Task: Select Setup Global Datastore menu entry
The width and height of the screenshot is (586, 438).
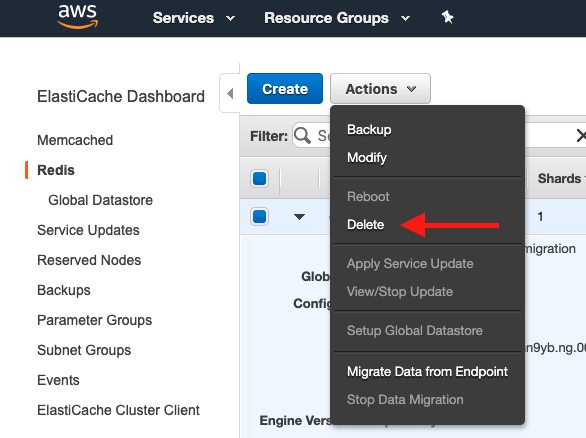Action: [x=414, y=331]
